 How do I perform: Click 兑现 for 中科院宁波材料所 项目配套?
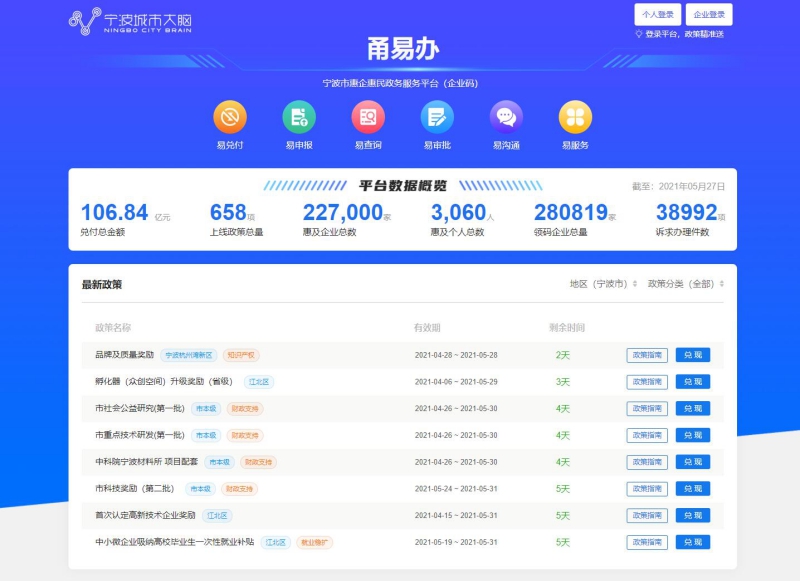pyautogui.click(x=693, y=462)
